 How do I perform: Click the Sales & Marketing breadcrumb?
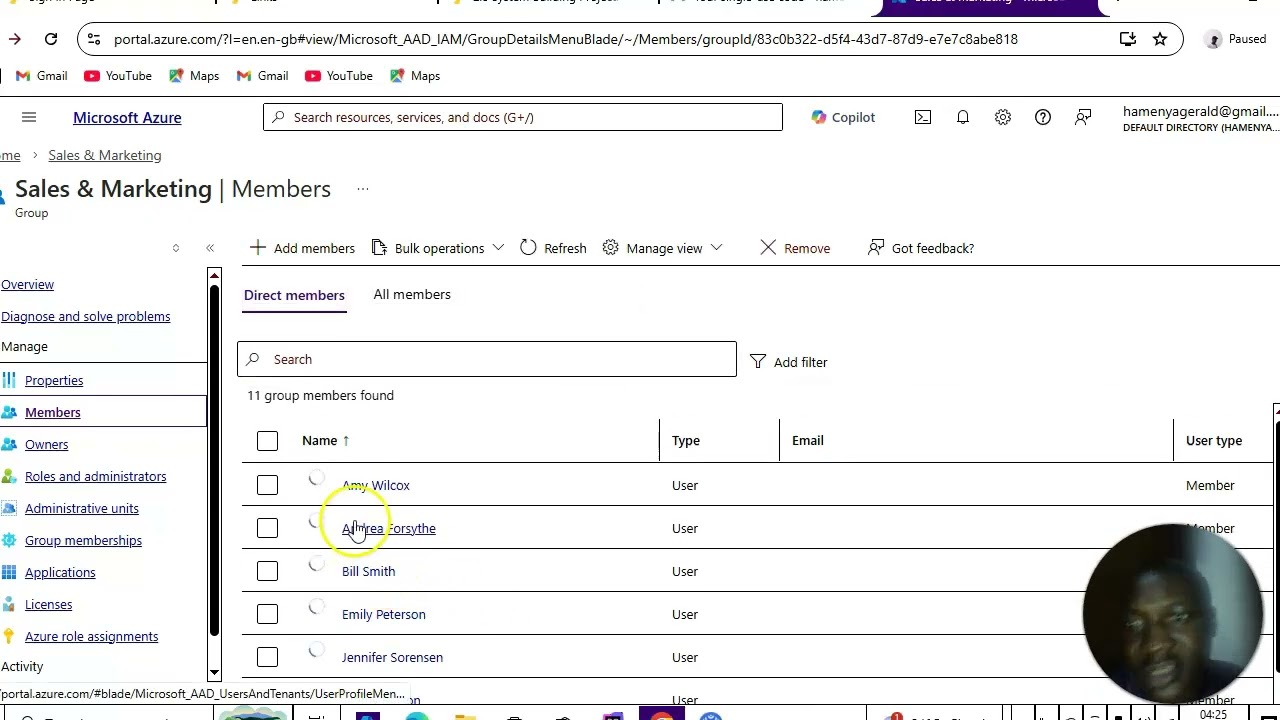pyautogui.click(x=105, y=155)
